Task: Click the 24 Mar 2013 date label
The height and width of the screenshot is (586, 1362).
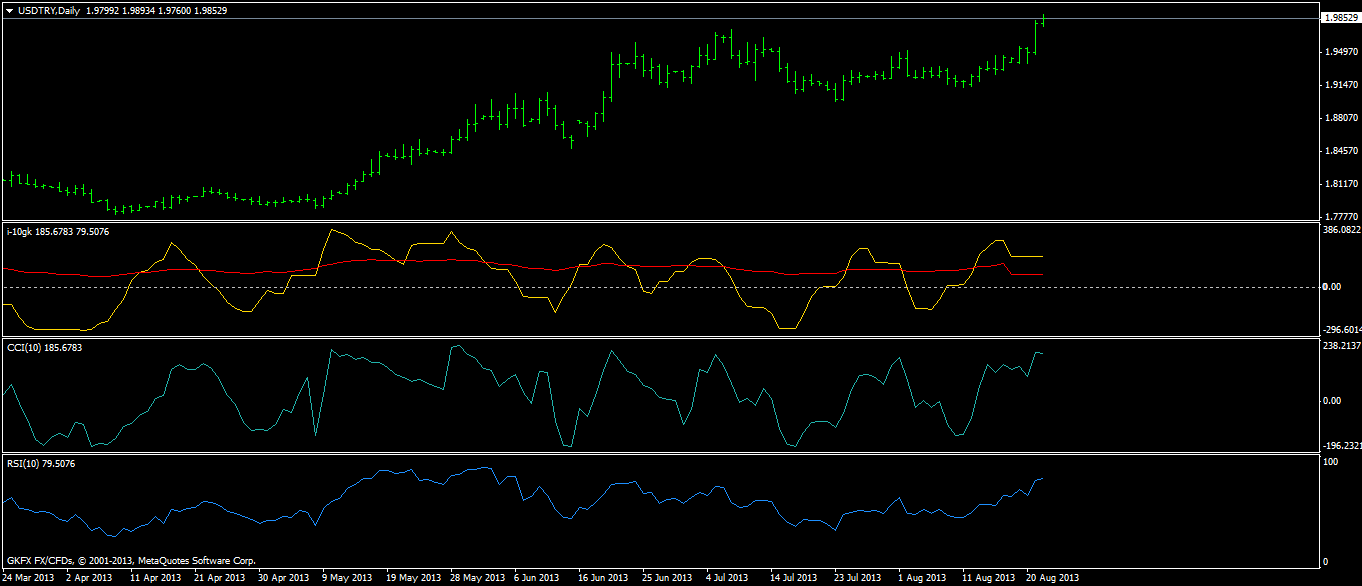Action: point(29,578)
